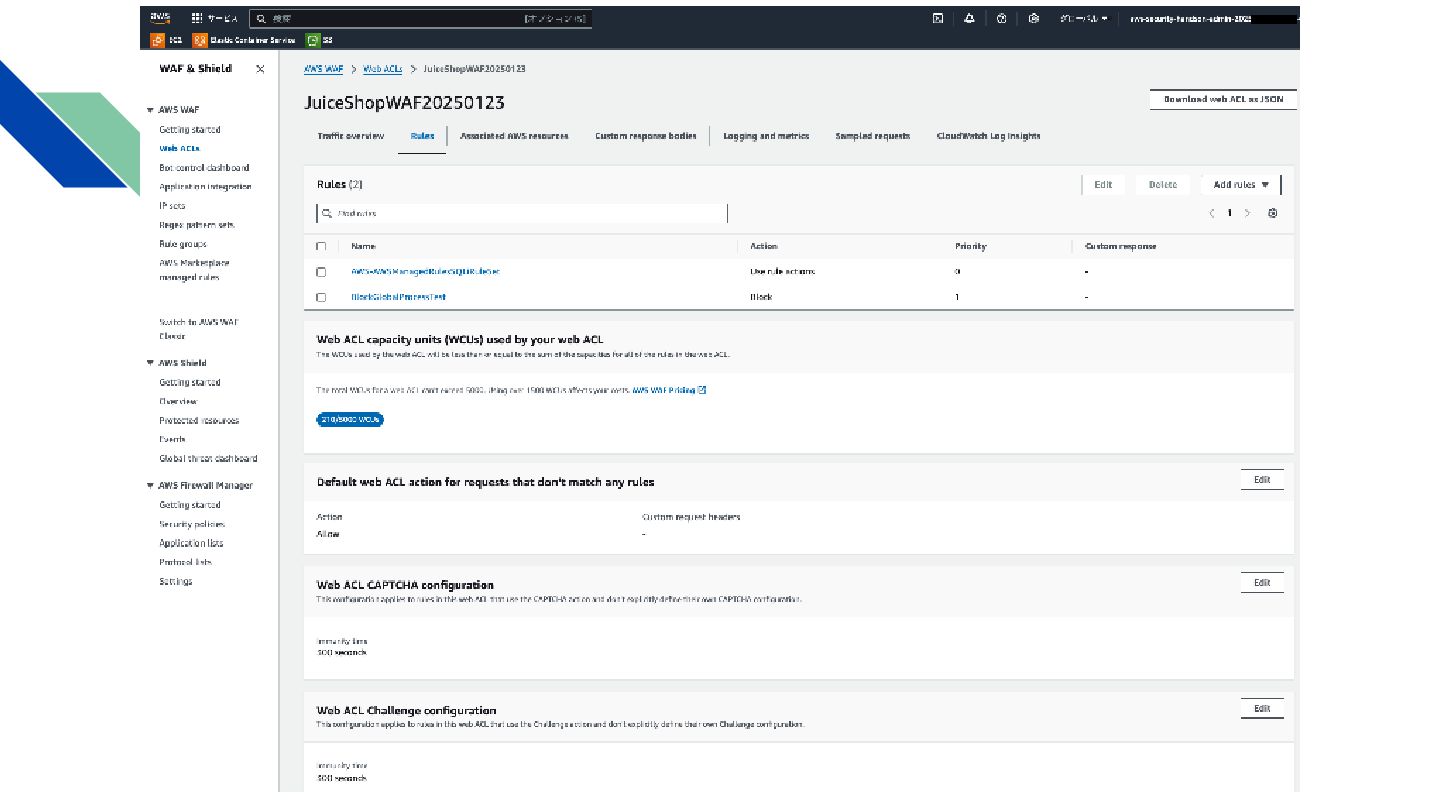Click the Delete button in Rules panel

1163,185
